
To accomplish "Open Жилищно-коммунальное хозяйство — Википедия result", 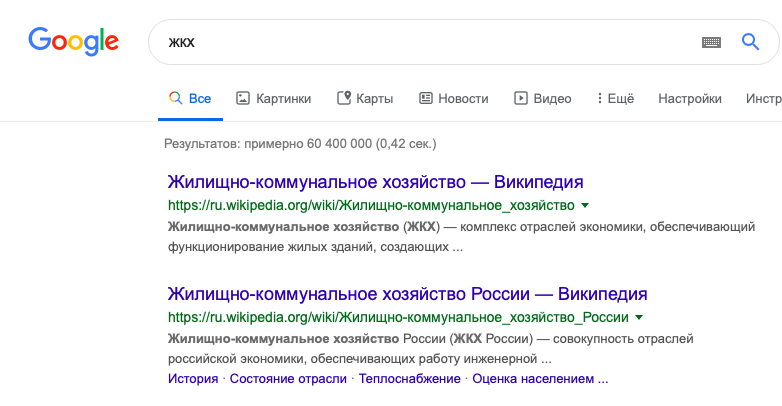I will click(375, 182).
